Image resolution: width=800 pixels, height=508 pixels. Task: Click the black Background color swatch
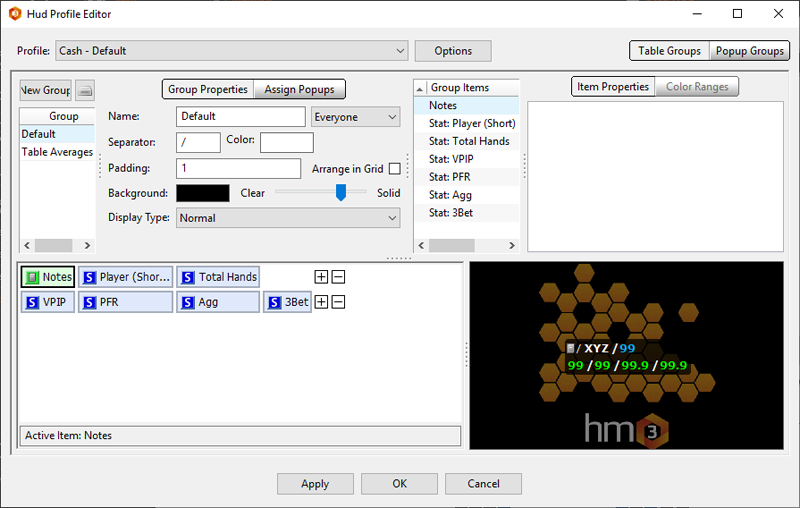click(203, 193)
